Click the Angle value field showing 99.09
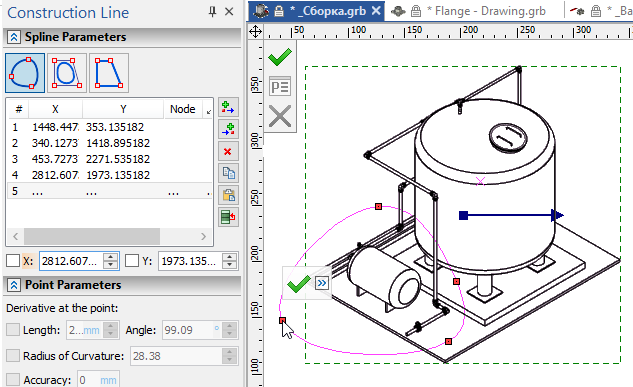 click(x=188, y=330)
